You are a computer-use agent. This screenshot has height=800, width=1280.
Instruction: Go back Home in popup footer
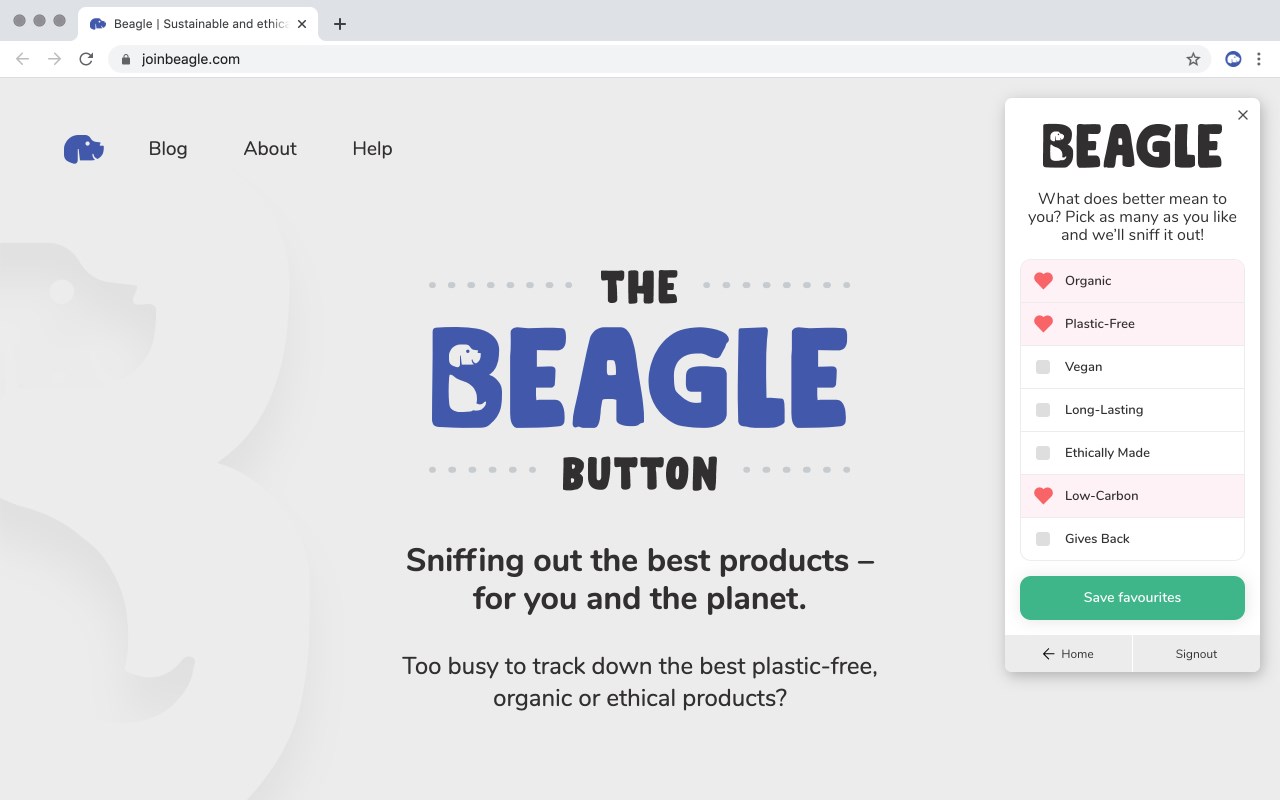click(1068, 654)
